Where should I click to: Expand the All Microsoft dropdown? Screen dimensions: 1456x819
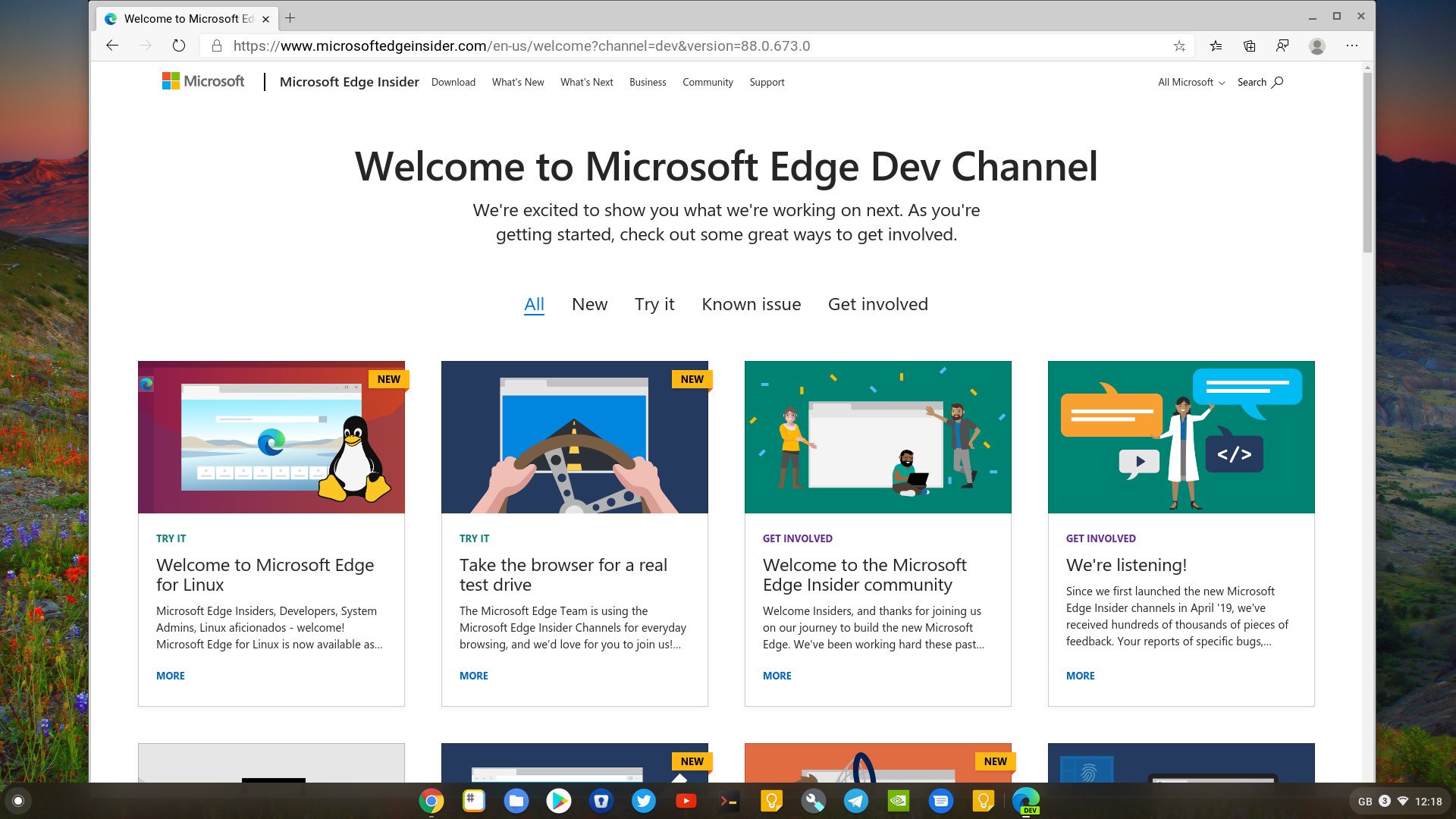coord(1189,82)
